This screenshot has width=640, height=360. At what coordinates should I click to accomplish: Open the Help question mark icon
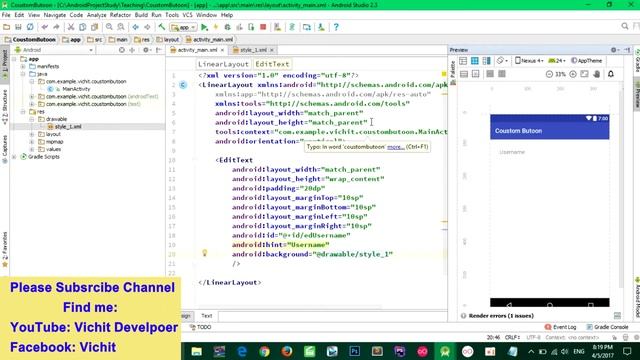pos(336,27)
